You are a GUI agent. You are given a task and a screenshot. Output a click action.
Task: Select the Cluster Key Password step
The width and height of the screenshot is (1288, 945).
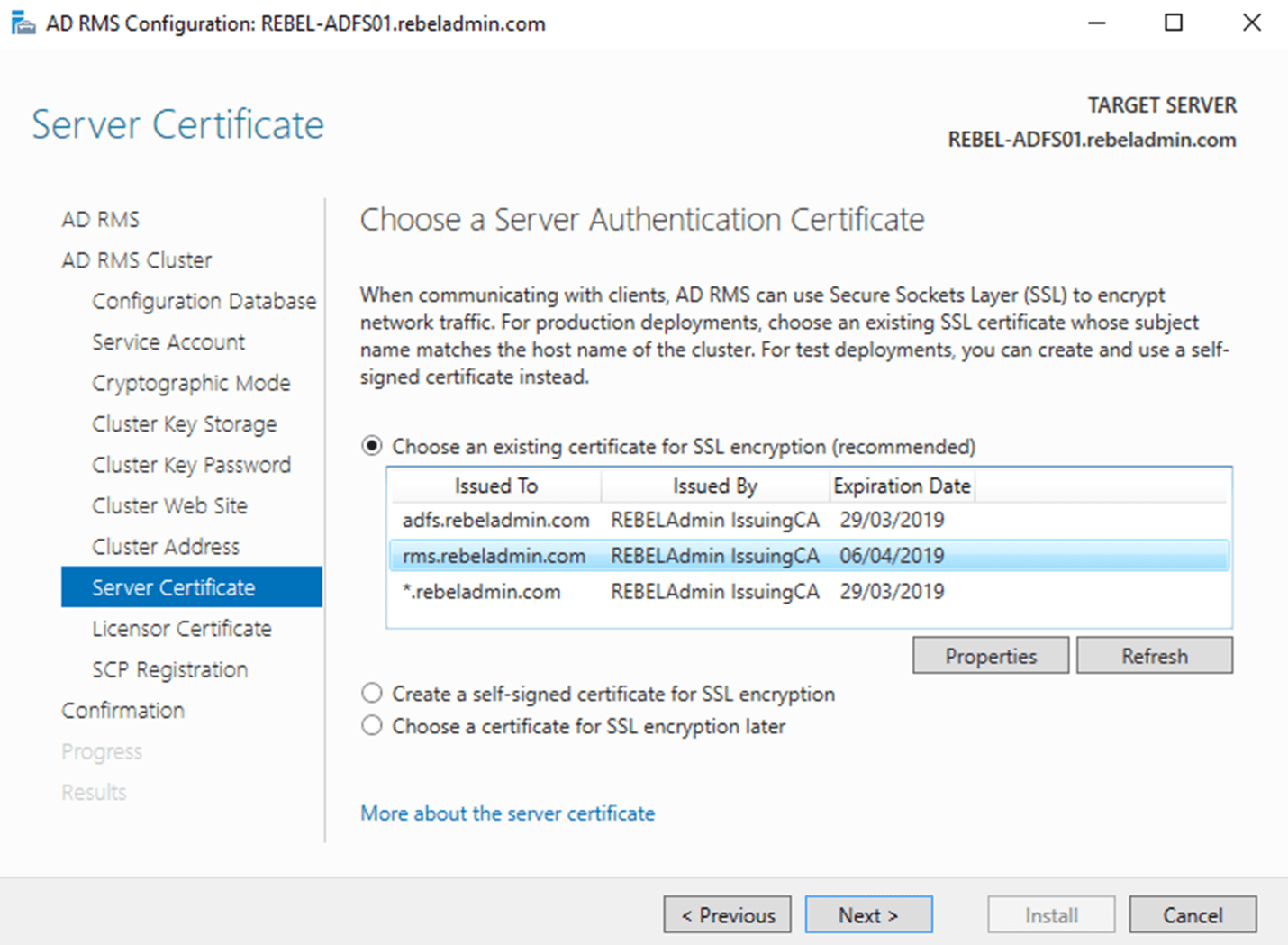[191, 464]
